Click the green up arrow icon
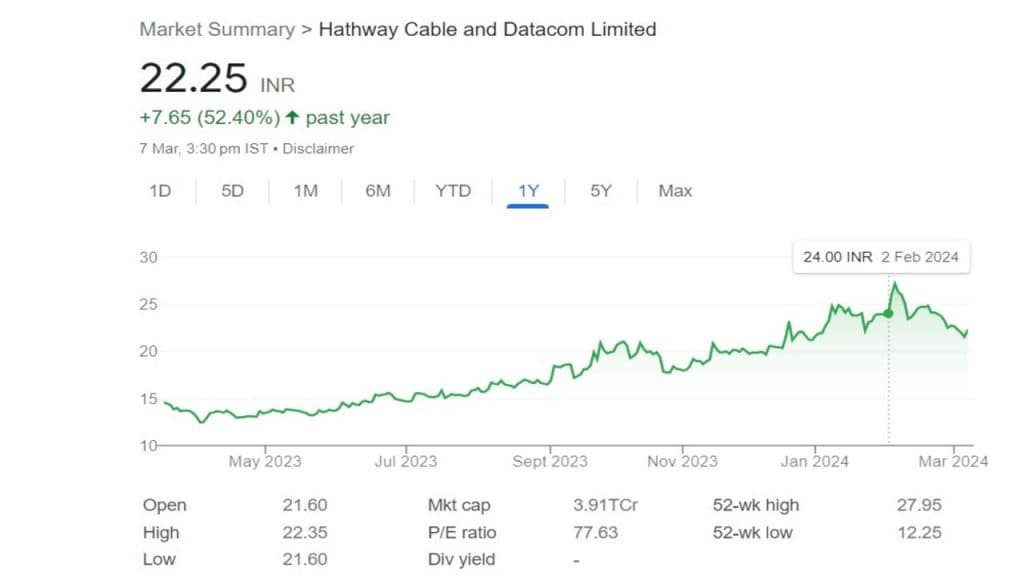Screen dimensions: 1024x576 coord(292,118)
